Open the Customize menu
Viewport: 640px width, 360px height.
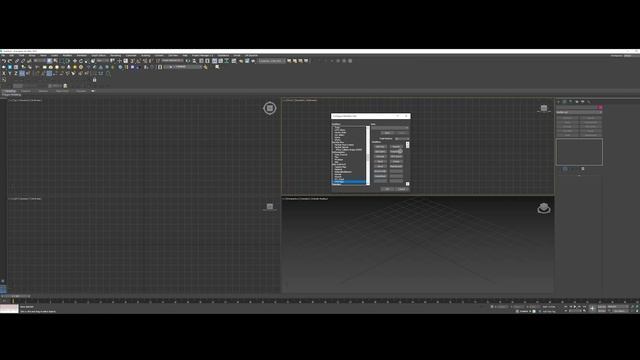pyautogui.click(x=131, y=56)
